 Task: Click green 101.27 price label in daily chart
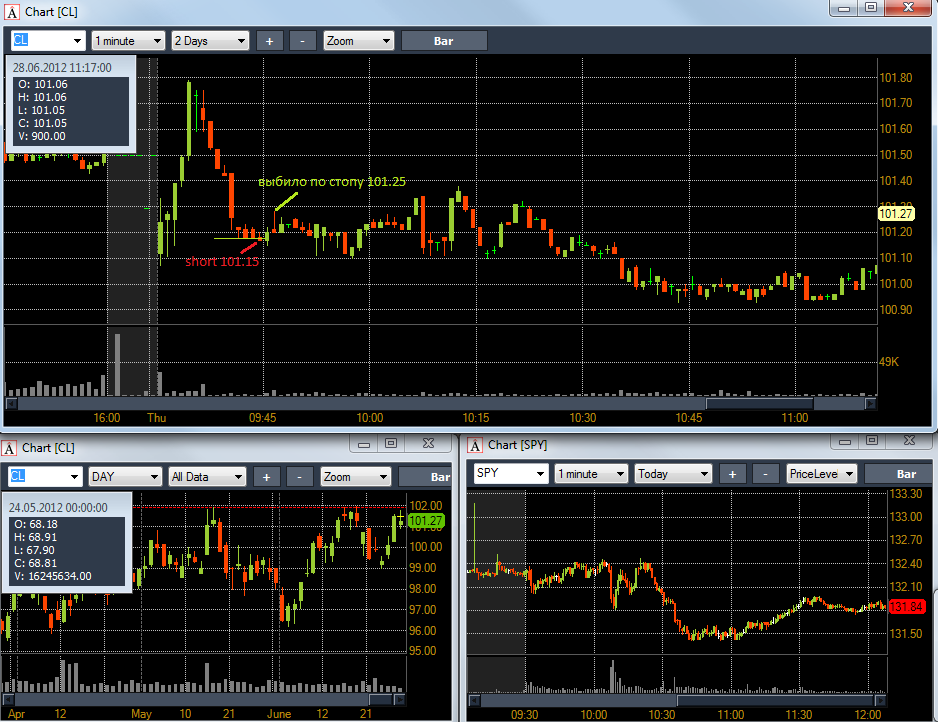(425, 521)
